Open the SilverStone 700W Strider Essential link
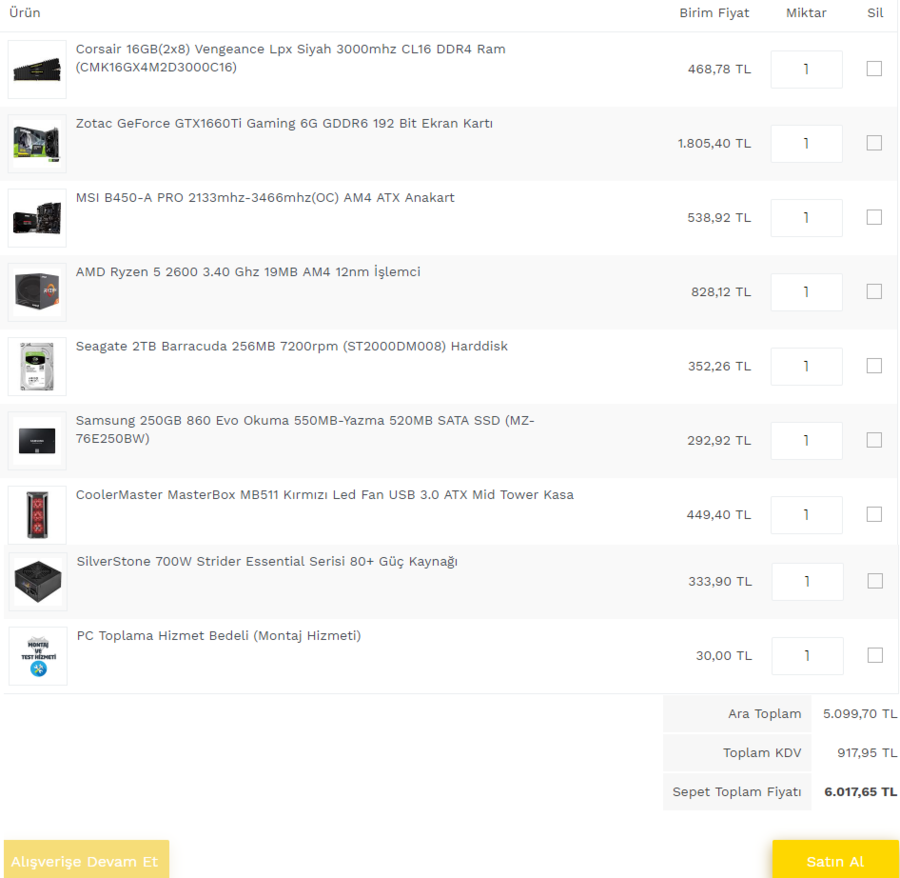Screen dimensions: 900x878 coord(267,562)
